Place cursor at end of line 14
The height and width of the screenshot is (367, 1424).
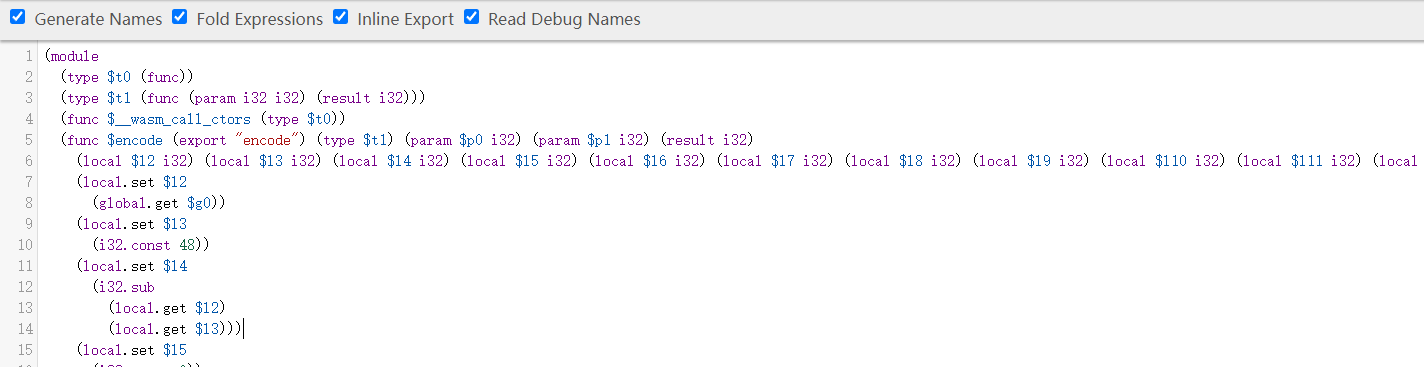pyautogui.click(x=243, y=329)
